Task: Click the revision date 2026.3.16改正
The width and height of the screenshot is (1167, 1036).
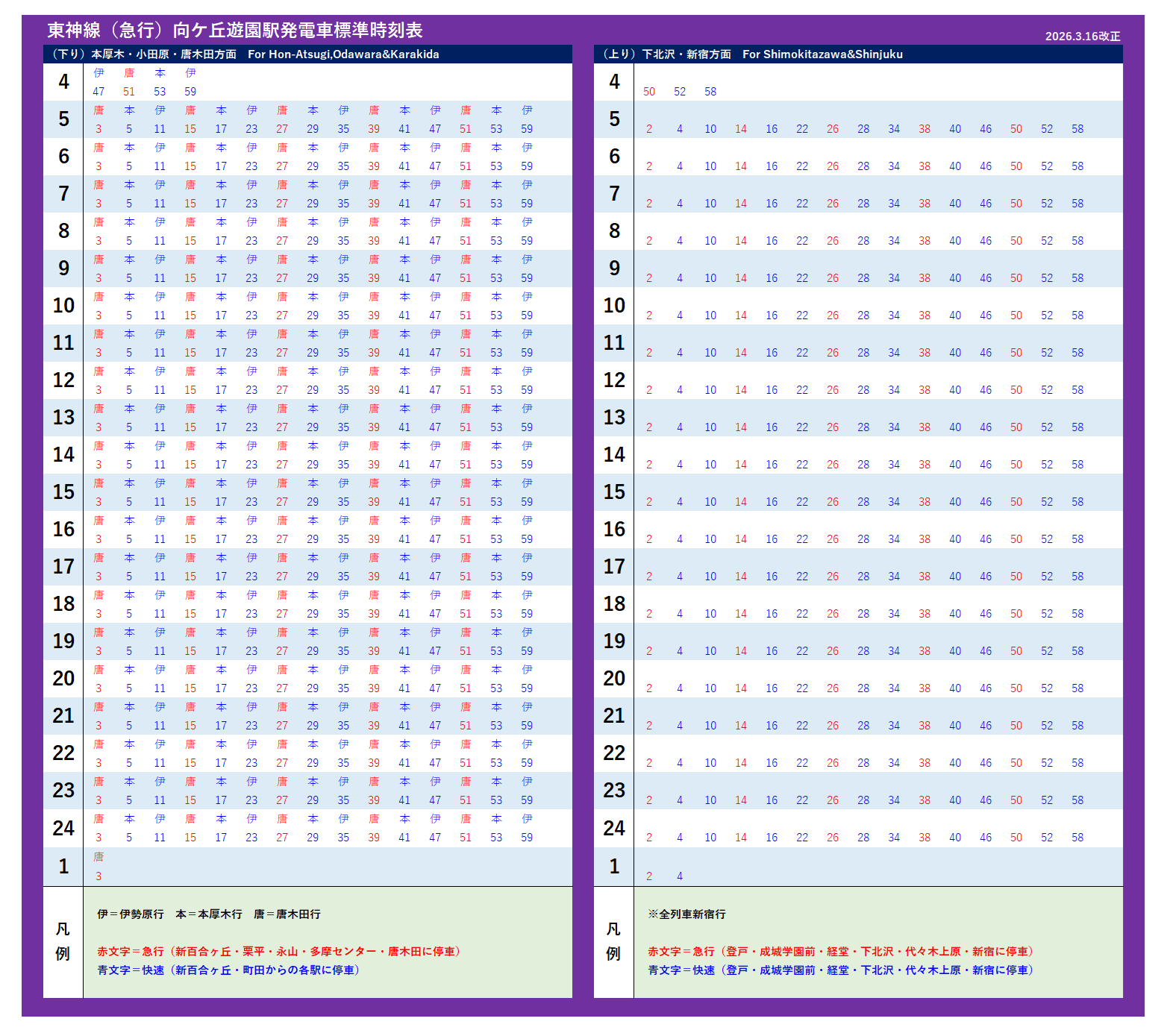Action: (x=1082, y=37)
